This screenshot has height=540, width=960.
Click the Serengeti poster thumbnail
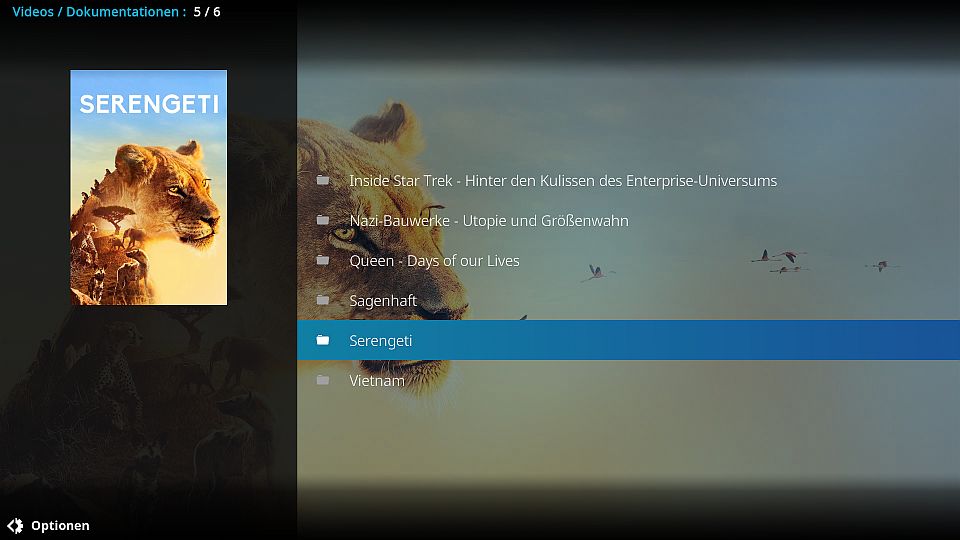(149, 187)
